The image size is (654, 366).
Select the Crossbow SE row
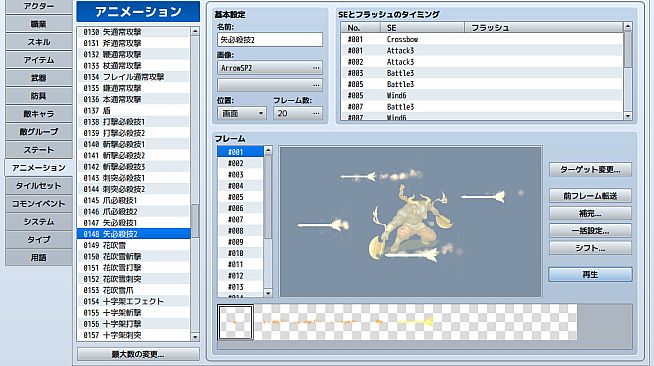[x=482, y=39]
